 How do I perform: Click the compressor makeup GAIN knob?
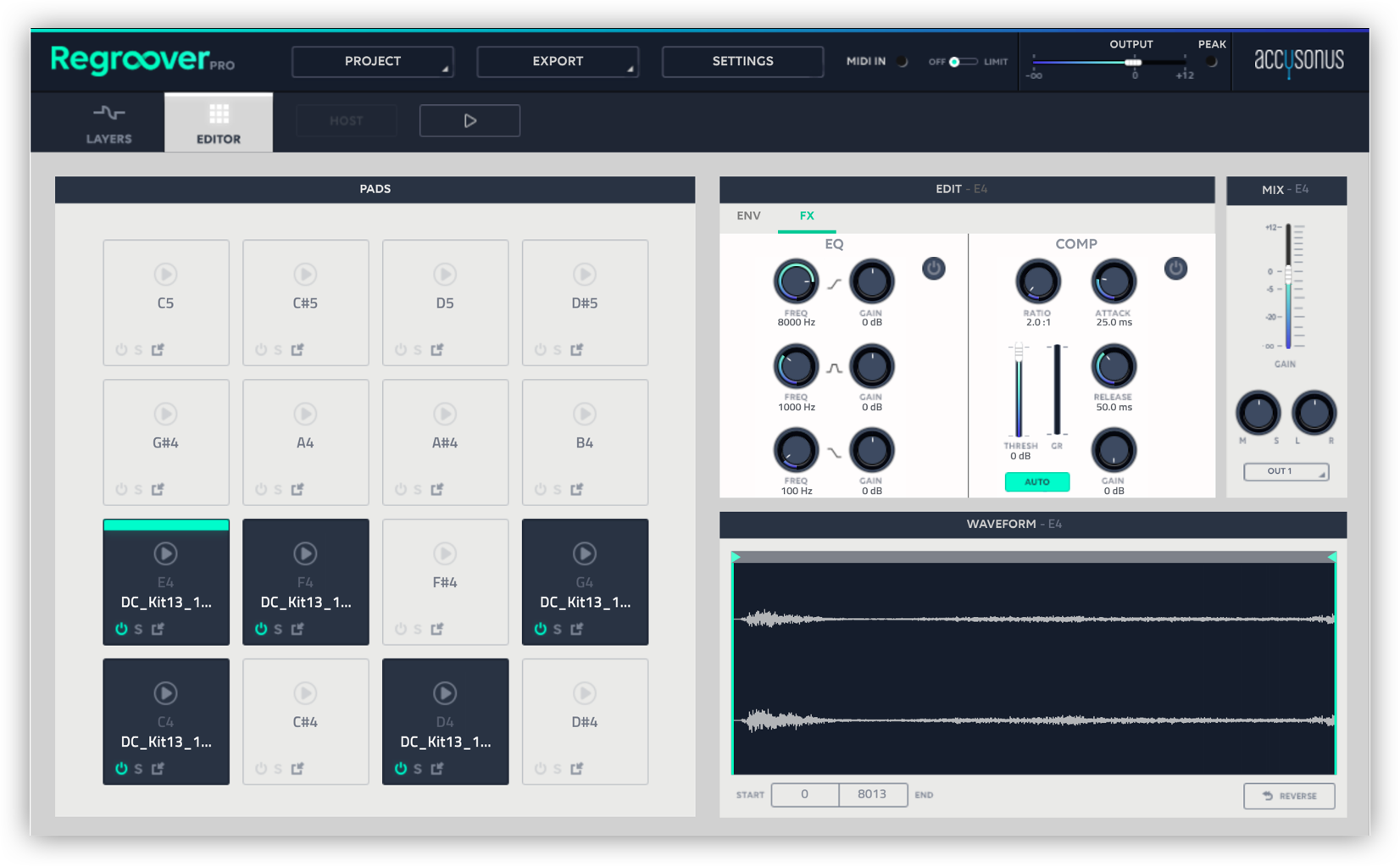(1113, 450)
